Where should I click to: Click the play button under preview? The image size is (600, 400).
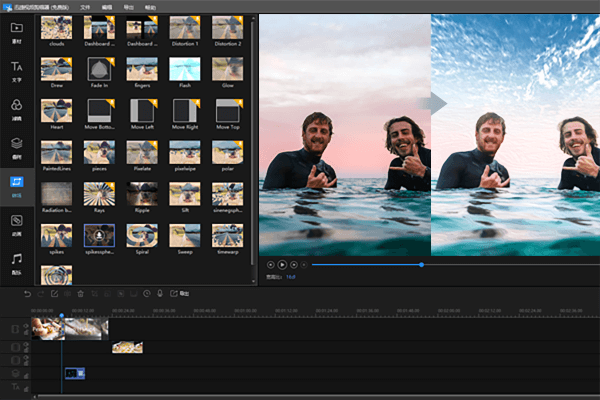[x=282, y=264]
